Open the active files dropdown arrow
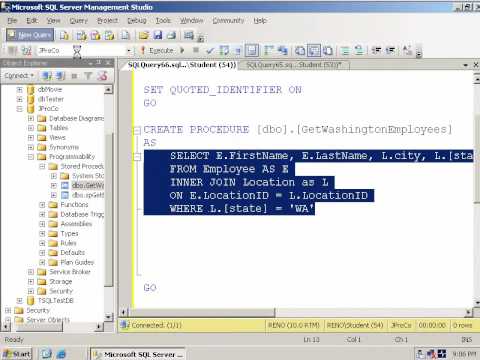The width and height of the screenshot is (480, 360). [x=466, y=65]
